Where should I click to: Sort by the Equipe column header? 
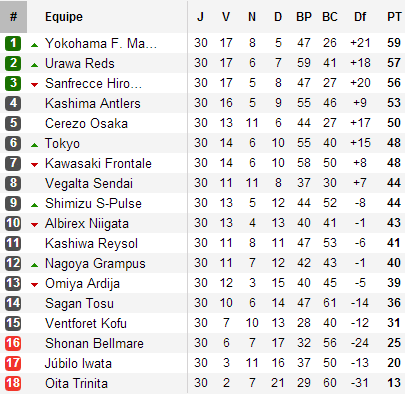click(x=64, y=17)
